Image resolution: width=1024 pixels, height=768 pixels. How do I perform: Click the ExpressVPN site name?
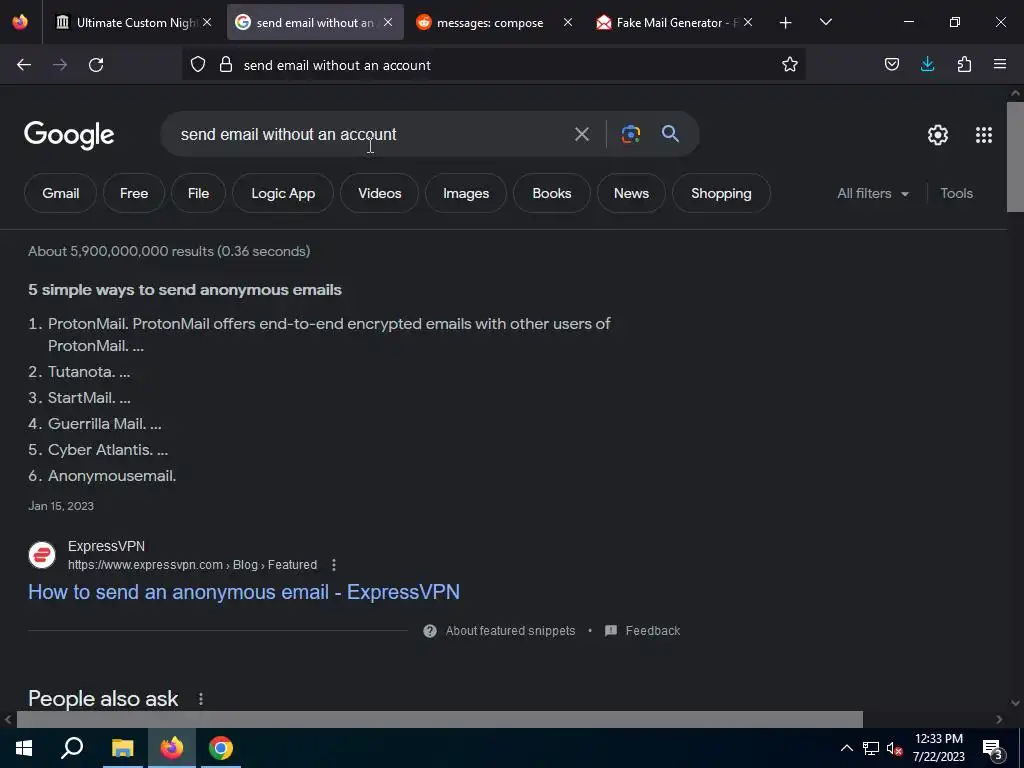[106, 546]
